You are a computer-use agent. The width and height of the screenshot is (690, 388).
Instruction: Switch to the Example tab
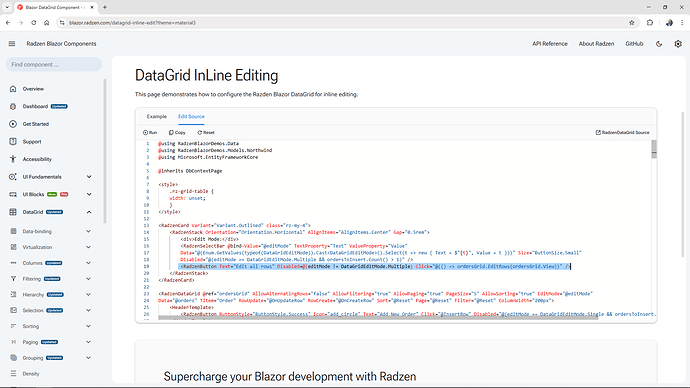pyautogui.click(x=157, y=117)
